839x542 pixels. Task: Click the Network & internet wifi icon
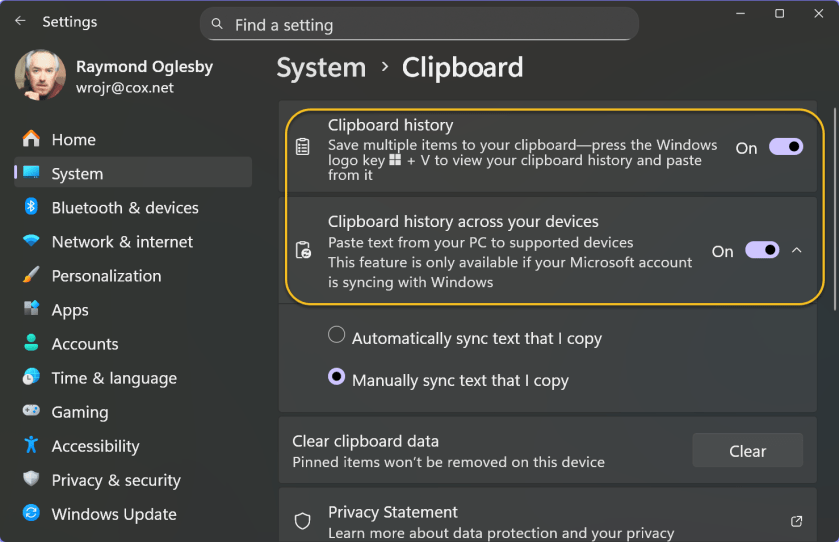pyautogui.click(x=31, y=241)
